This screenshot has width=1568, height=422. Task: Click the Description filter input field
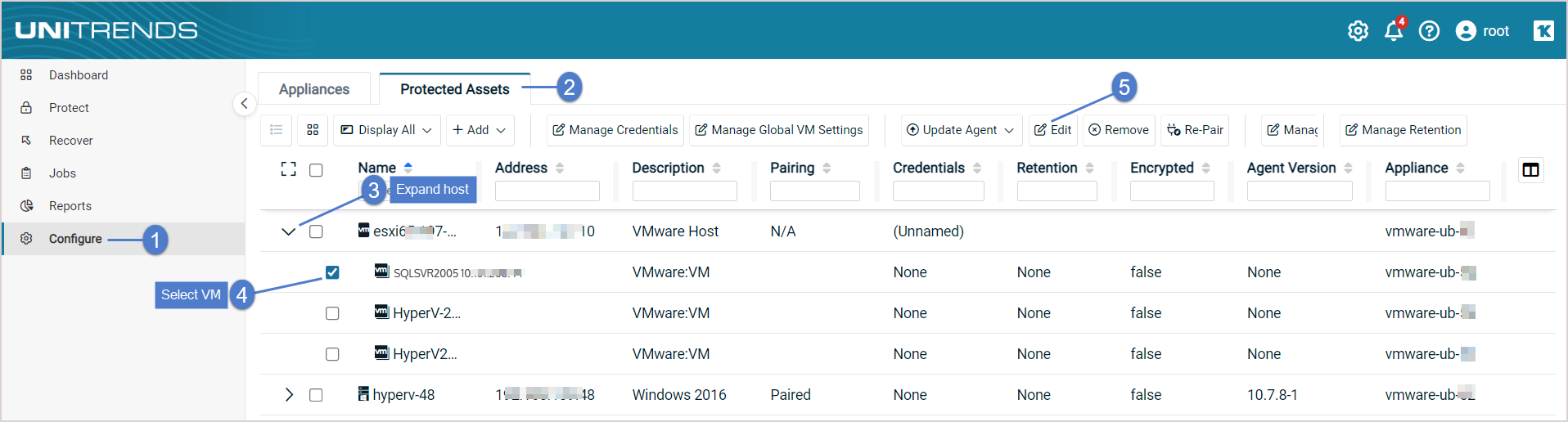[685, 191]
